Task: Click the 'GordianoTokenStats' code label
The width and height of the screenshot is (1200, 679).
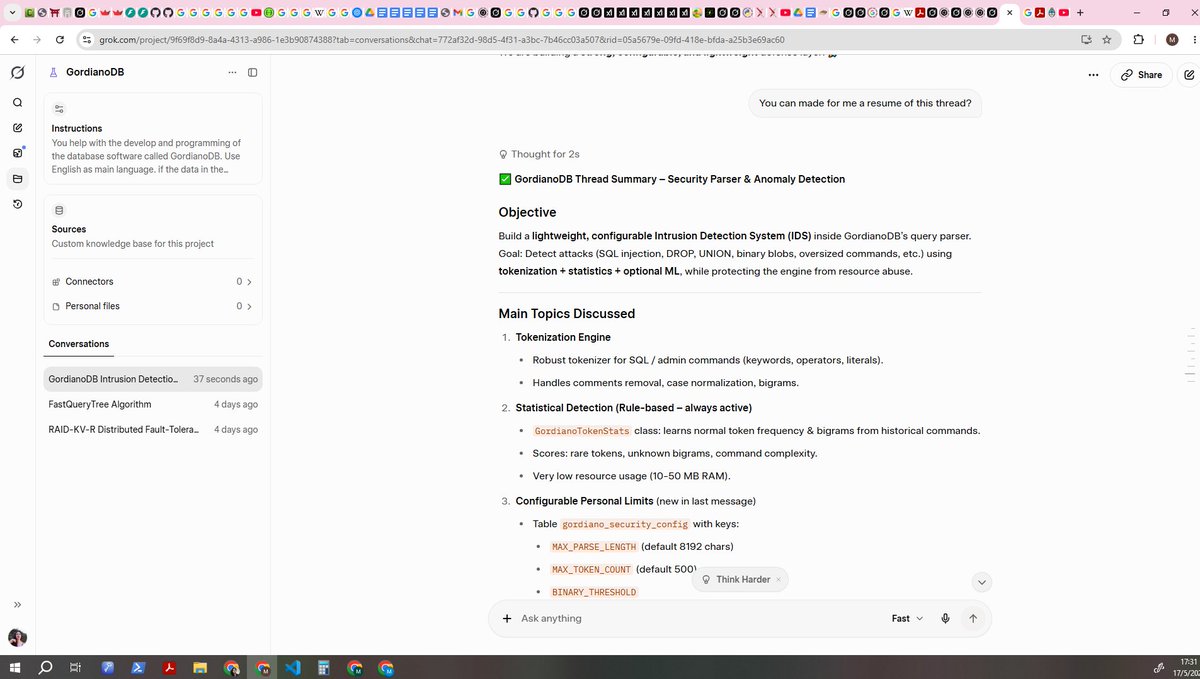Action: pos(582,431)
